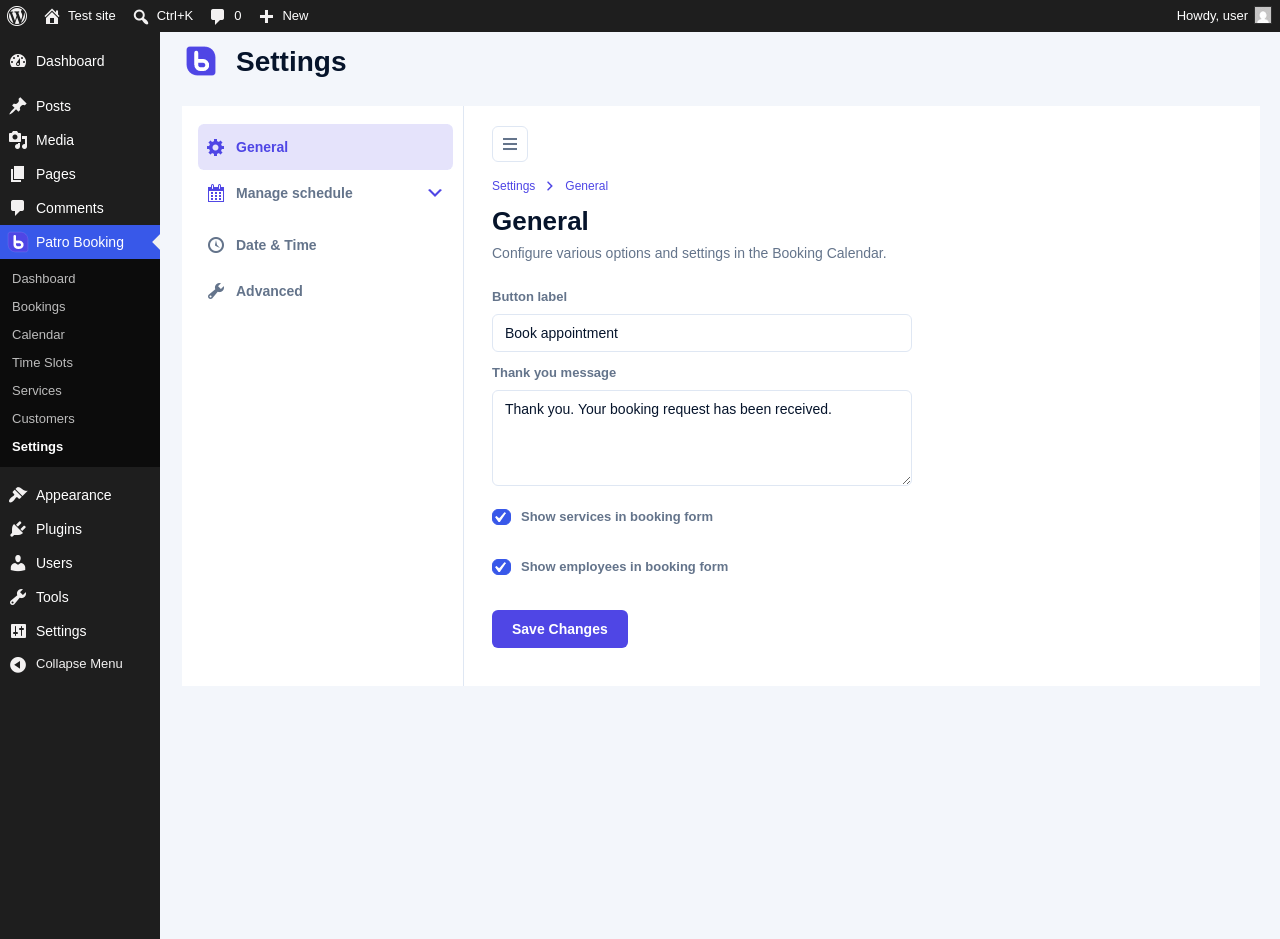Click the Settings breadcrumb link
This screenshot has width=1280, height=939.
(x=513, y=186)
